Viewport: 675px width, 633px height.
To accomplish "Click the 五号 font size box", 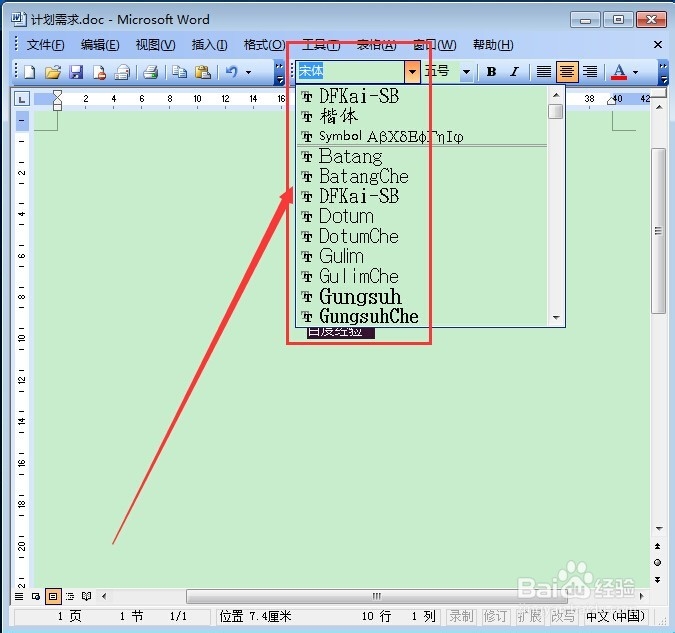I will point(440,71).
